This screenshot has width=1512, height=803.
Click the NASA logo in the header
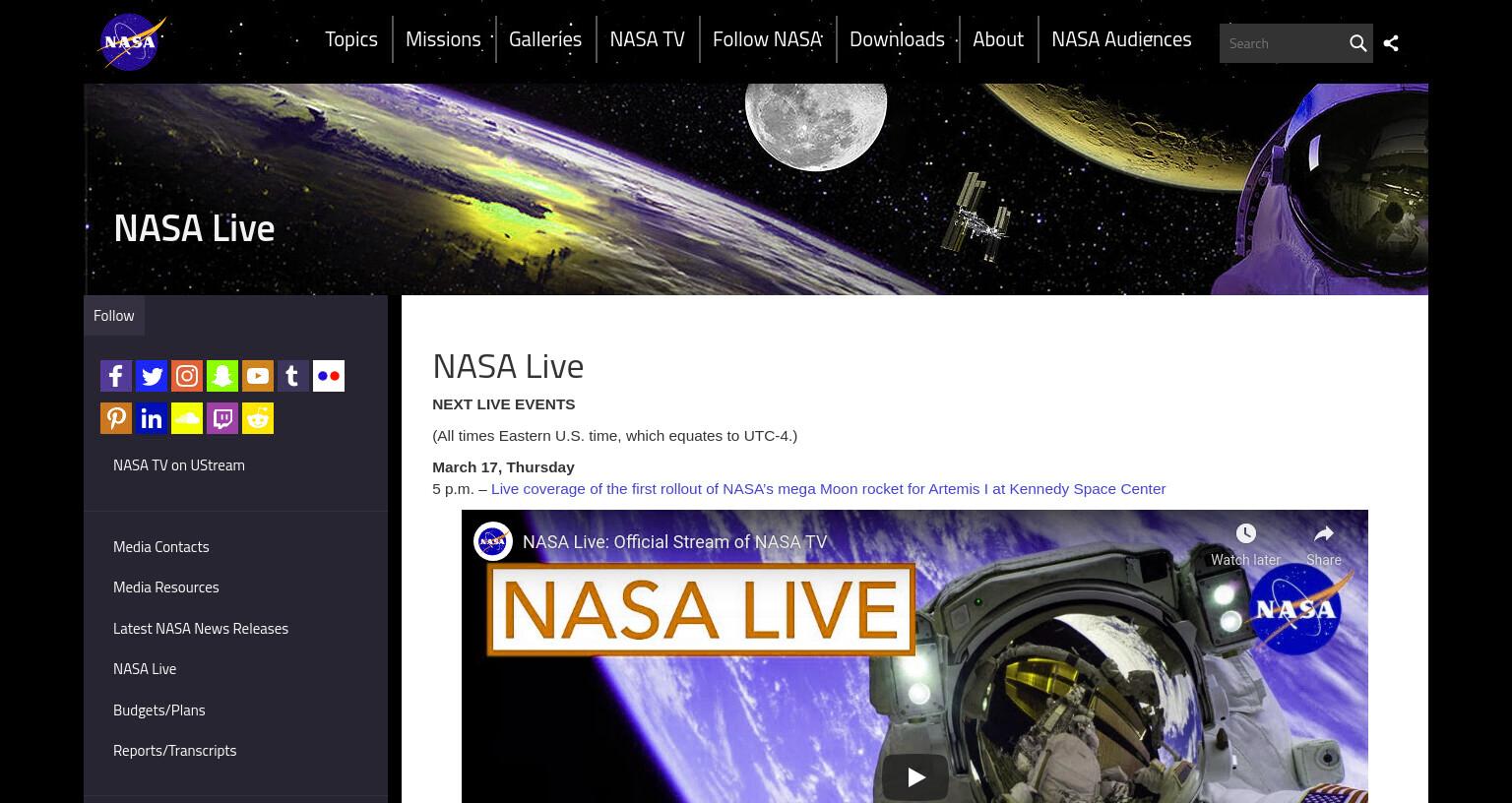click(132, 42)
